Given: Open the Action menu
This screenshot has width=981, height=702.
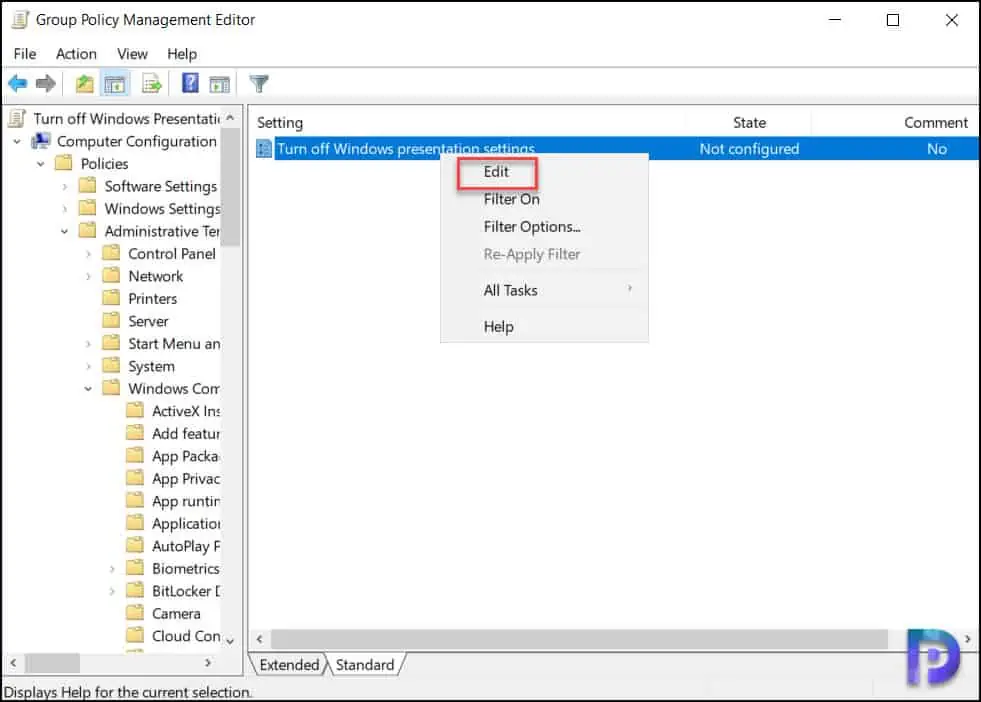Looking at the screenshot, I should [76, 54].
